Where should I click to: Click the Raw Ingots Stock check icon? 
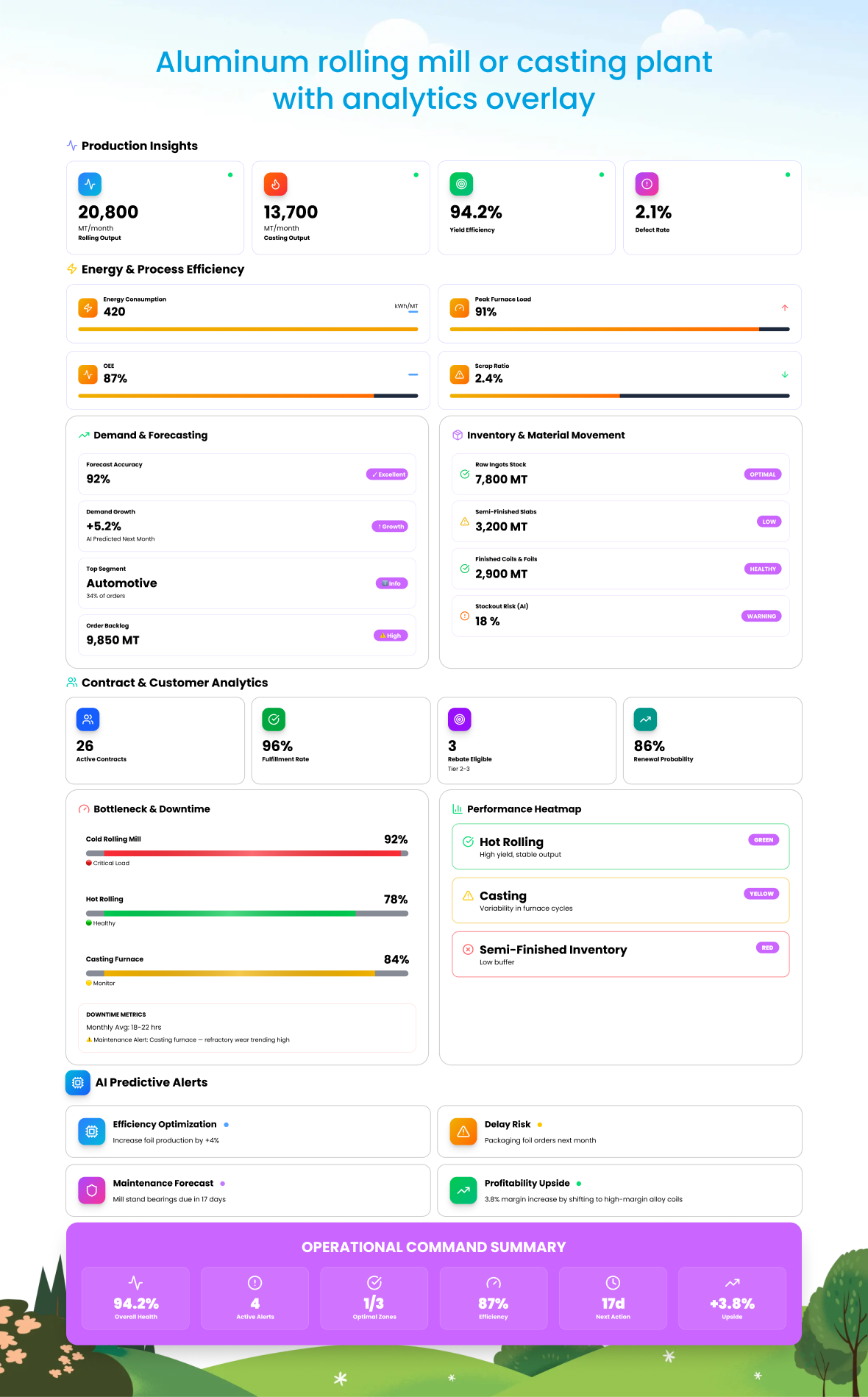[465, 474]
